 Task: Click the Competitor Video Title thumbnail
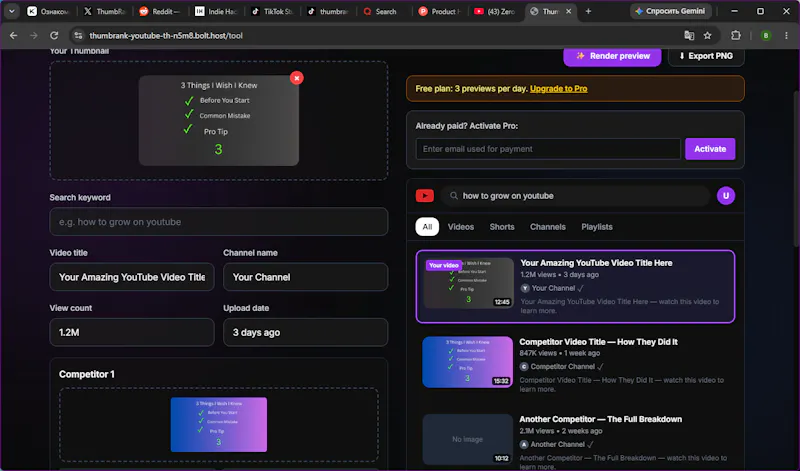click(x=467, y=362)
